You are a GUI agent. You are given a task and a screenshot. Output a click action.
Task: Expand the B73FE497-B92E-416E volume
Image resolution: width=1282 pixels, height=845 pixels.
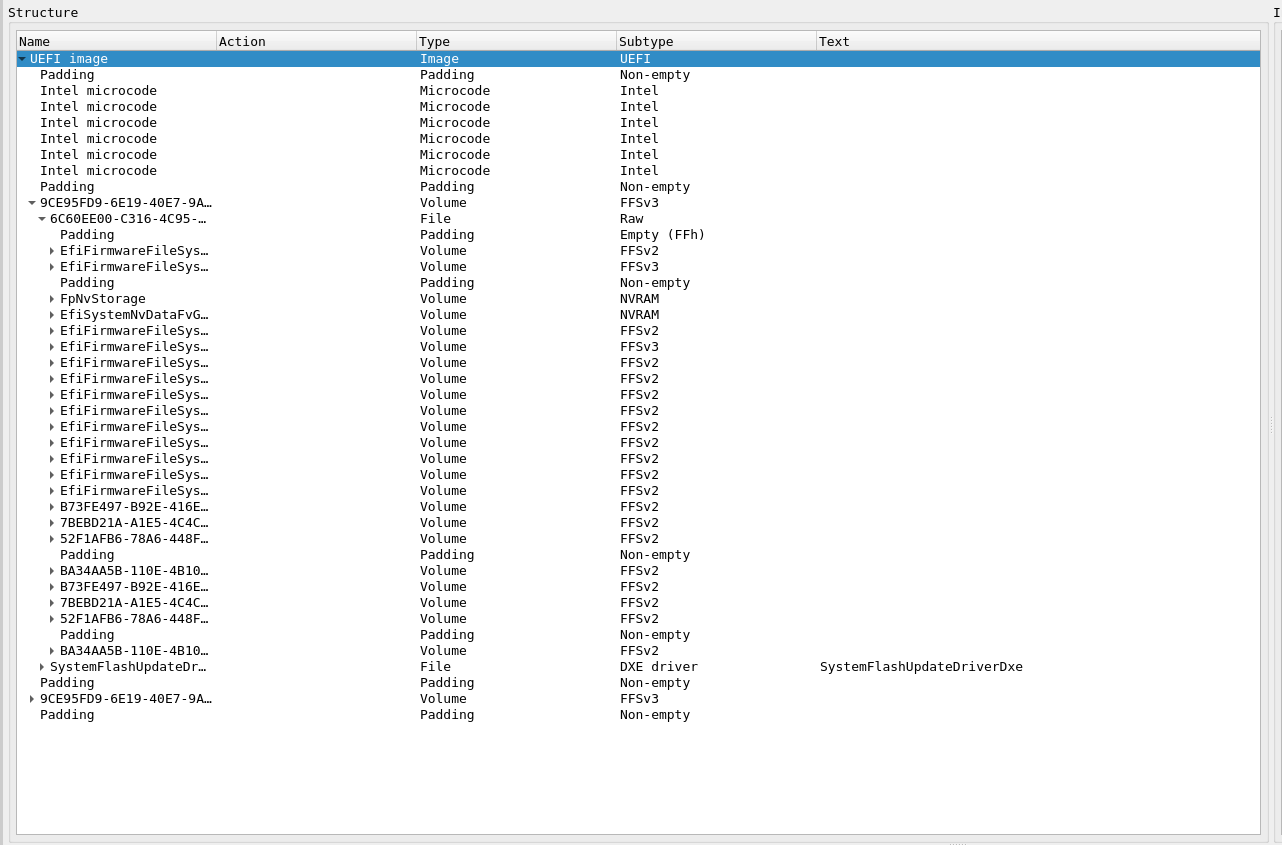pyautogui.click(x=51, y=507)
